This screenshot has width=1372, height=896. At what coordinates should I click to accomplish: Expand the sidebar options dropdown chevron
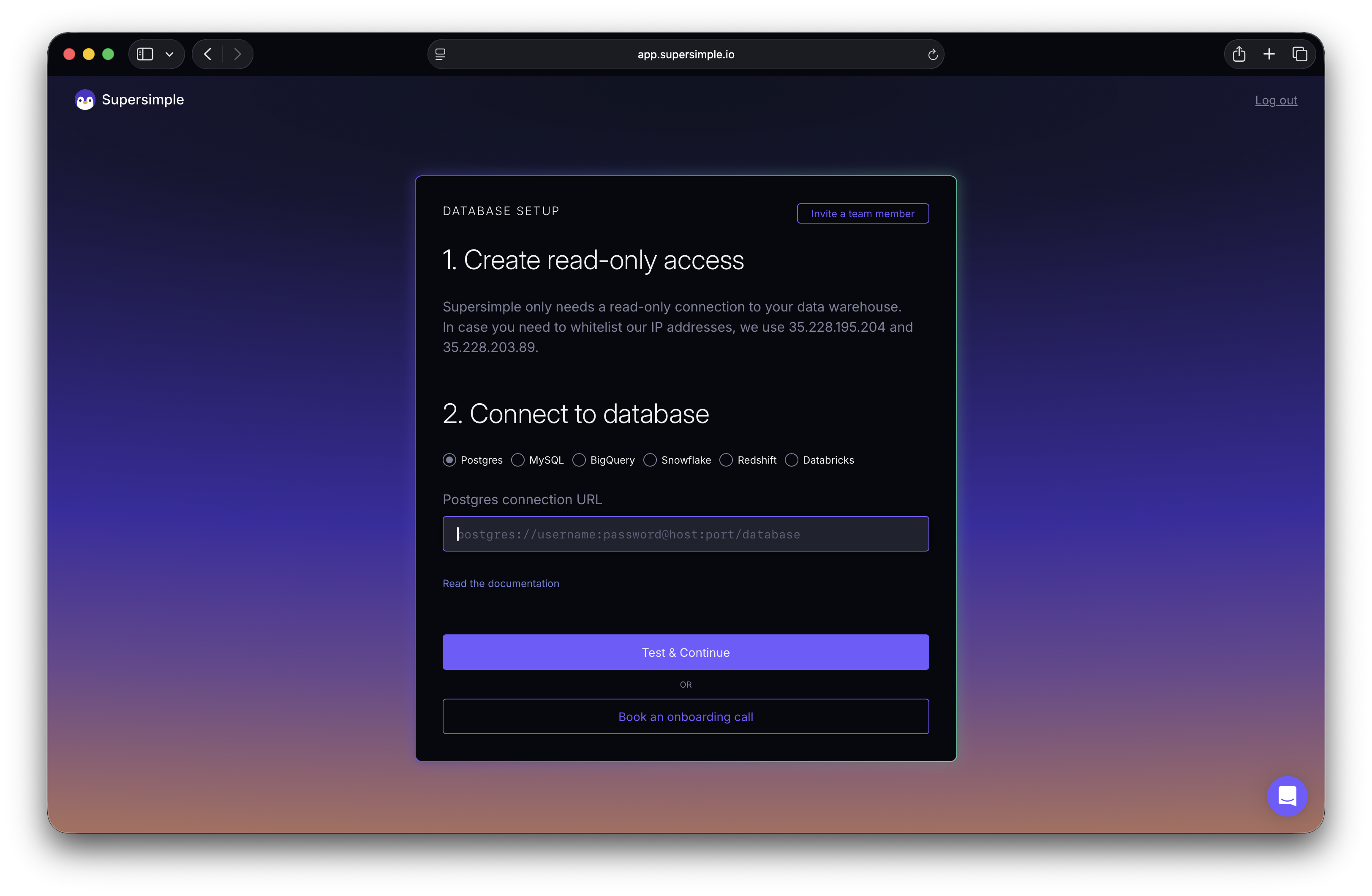click(169, 54)
